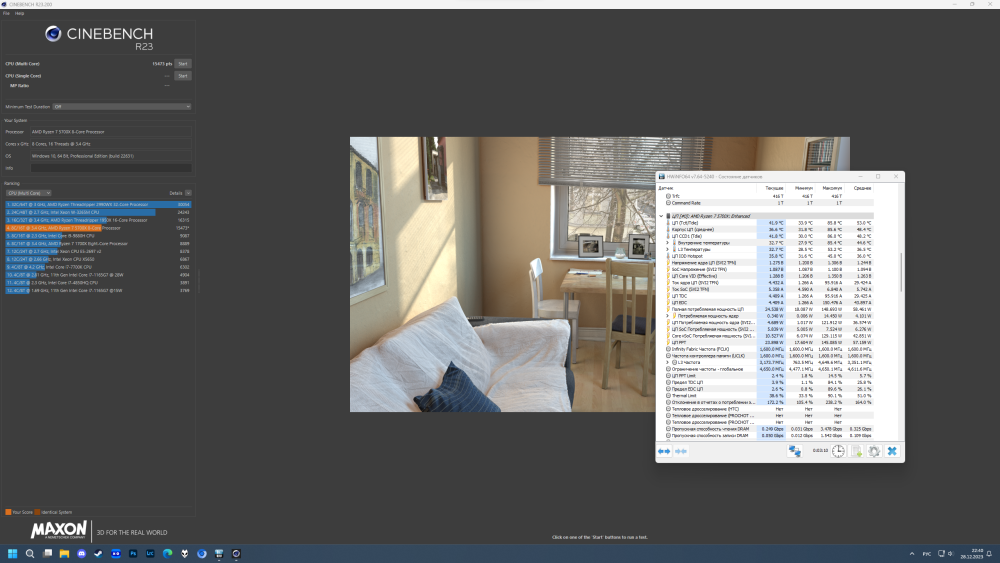Viewport: 1000px width, 563px height.
Task: Start the CPU Multi Core benchmark
Action: pyautogui.click(x=182, y=64)
